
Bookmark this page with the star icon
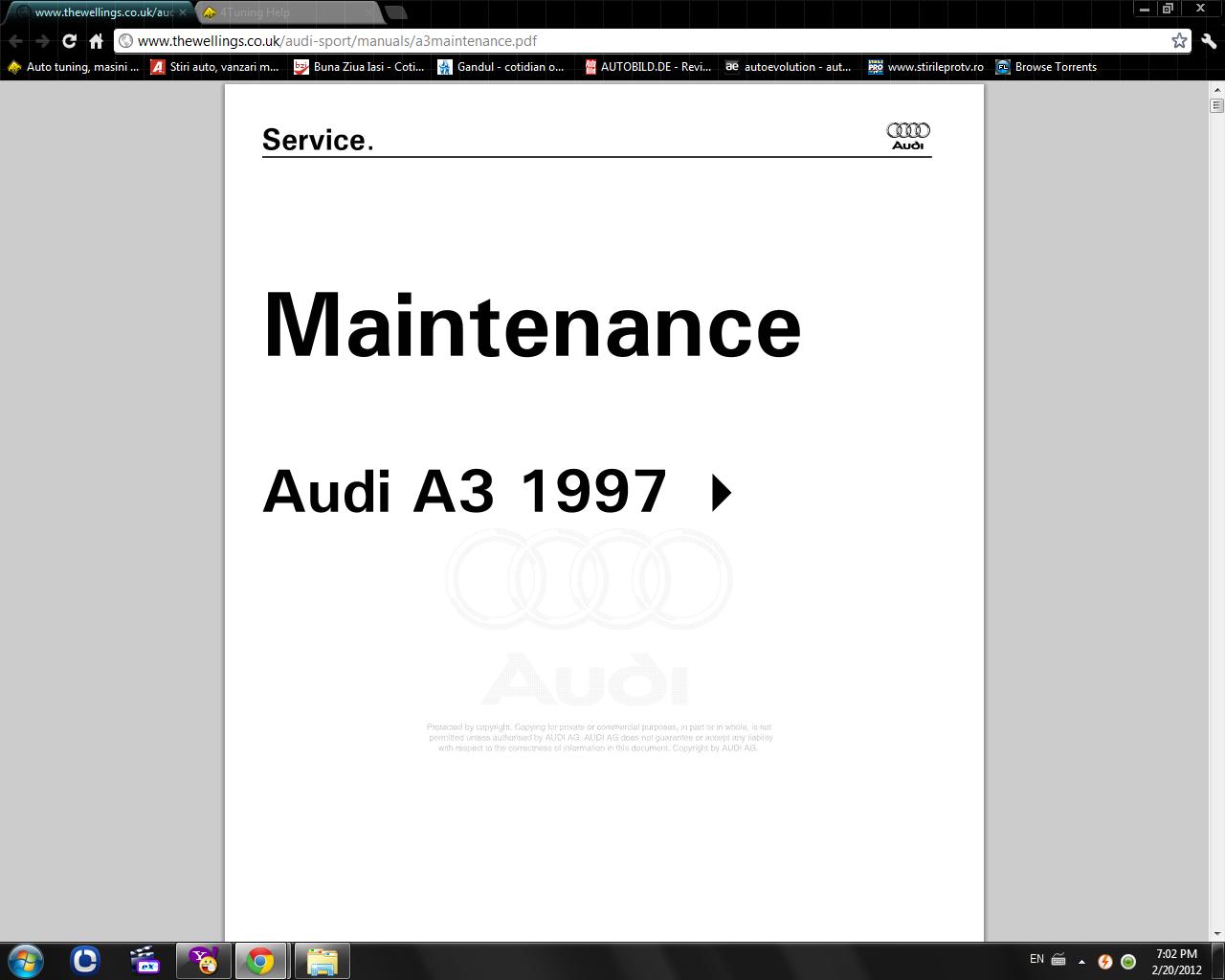pyautogui.click(x=1179, y=40)
